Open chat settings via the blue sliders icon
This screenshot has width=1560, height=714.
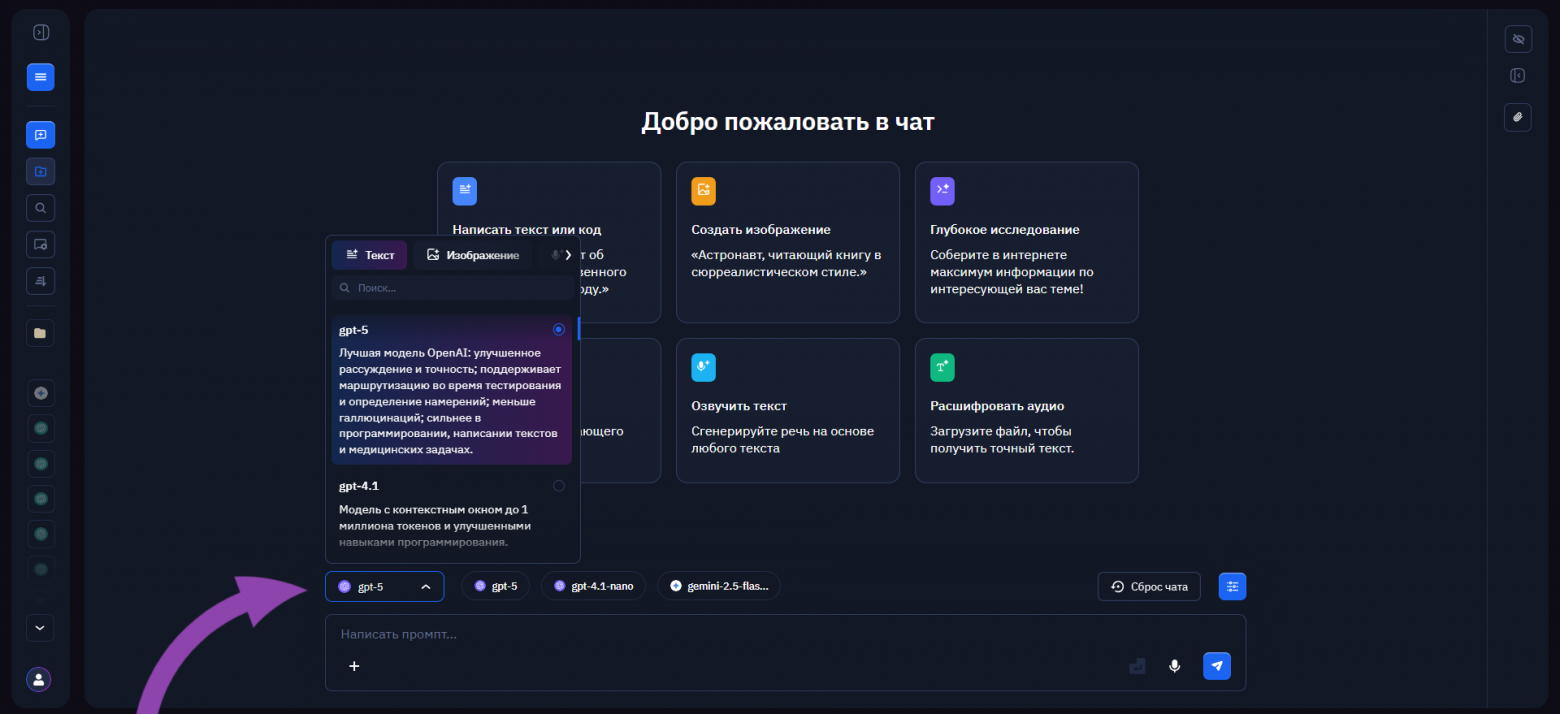point(1232,586)
